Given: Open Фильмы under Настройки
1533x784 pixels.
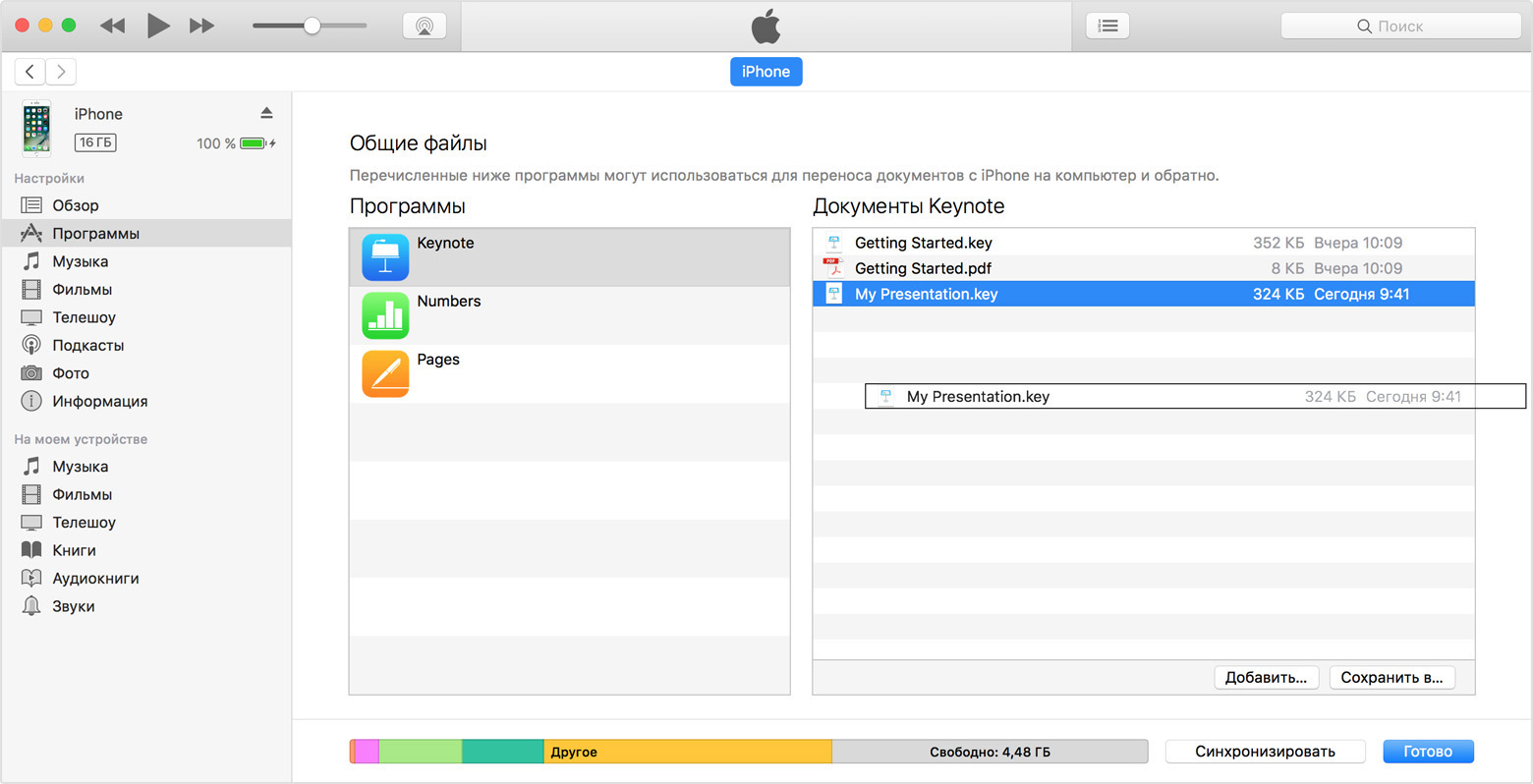Looking at the screenshot, I should coord(146,290).
